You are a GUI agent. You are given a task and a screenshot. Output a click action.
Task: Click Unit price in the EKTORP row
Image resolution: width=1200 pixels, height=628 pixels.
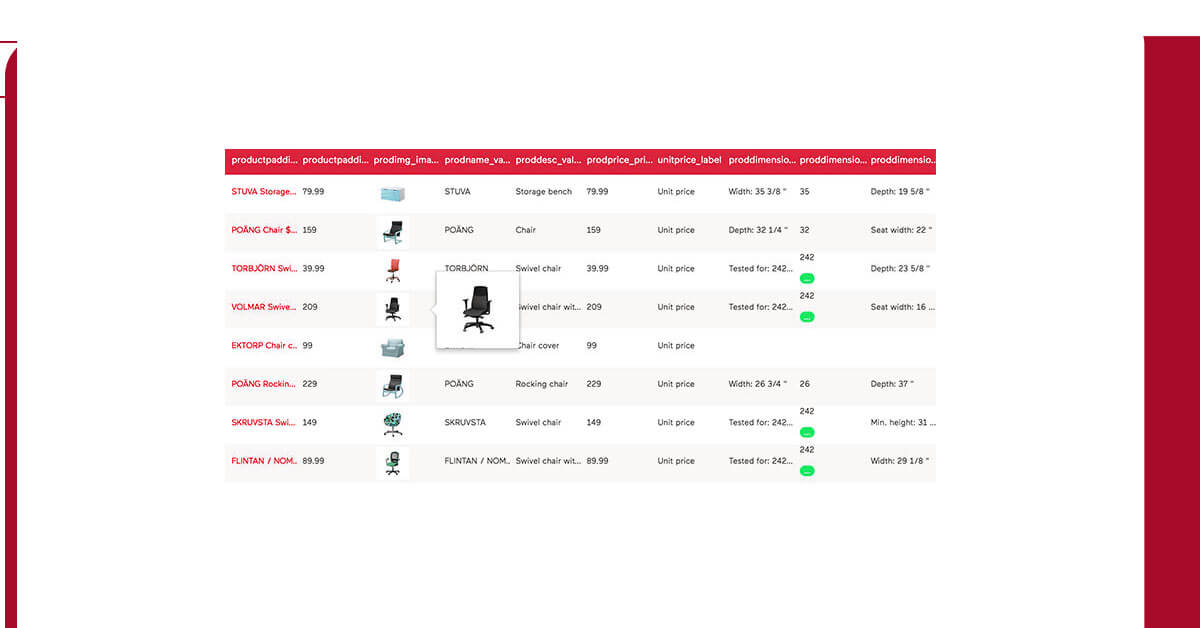676,345
